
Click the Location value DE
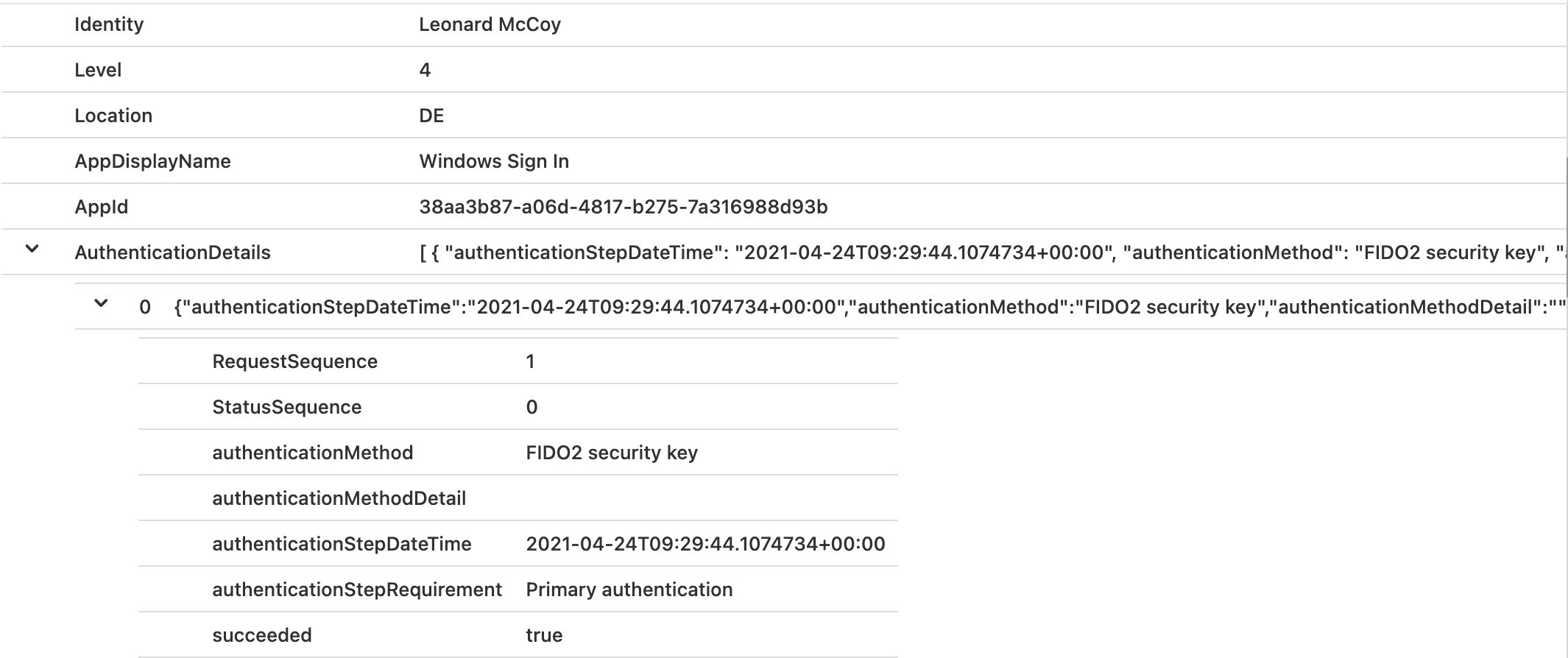[x=431, y=116]
